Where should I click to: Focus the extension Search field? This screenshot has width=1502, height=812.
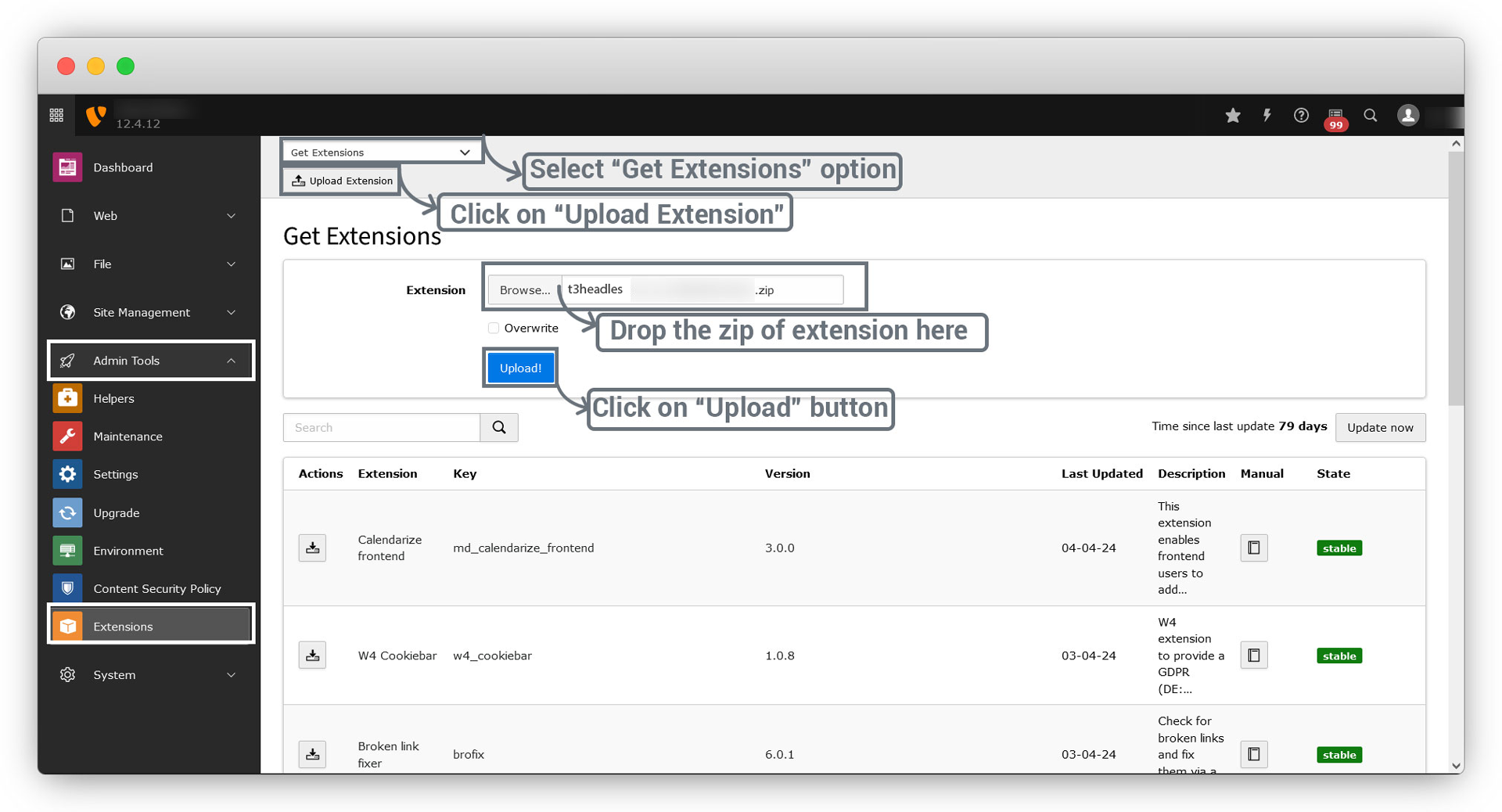[382, 428]
